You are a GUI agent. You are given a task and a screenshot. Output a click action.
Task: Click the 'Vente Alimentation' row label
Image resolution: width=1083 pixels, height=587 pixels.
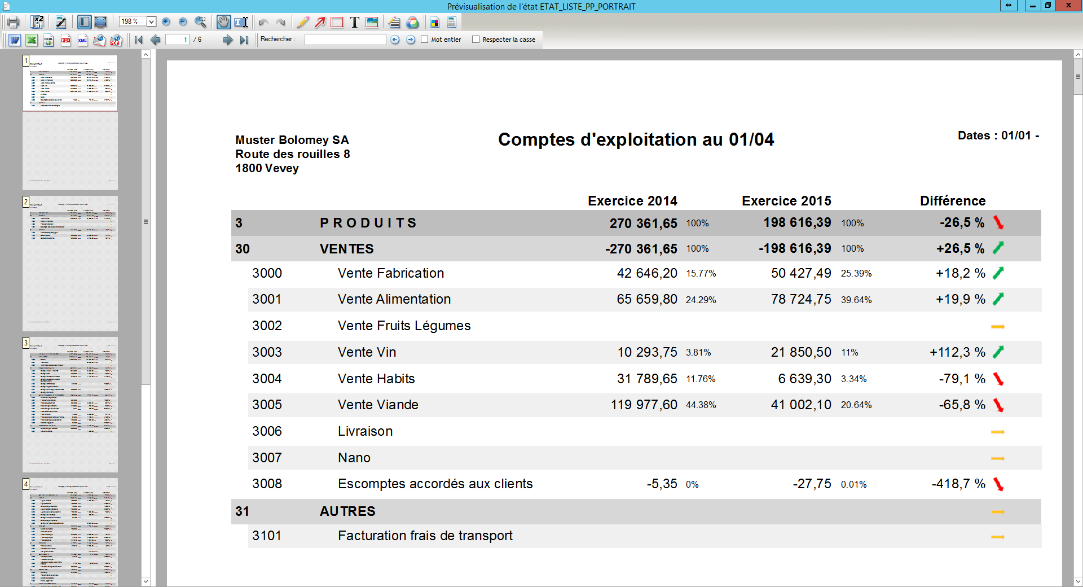(394, 300)
